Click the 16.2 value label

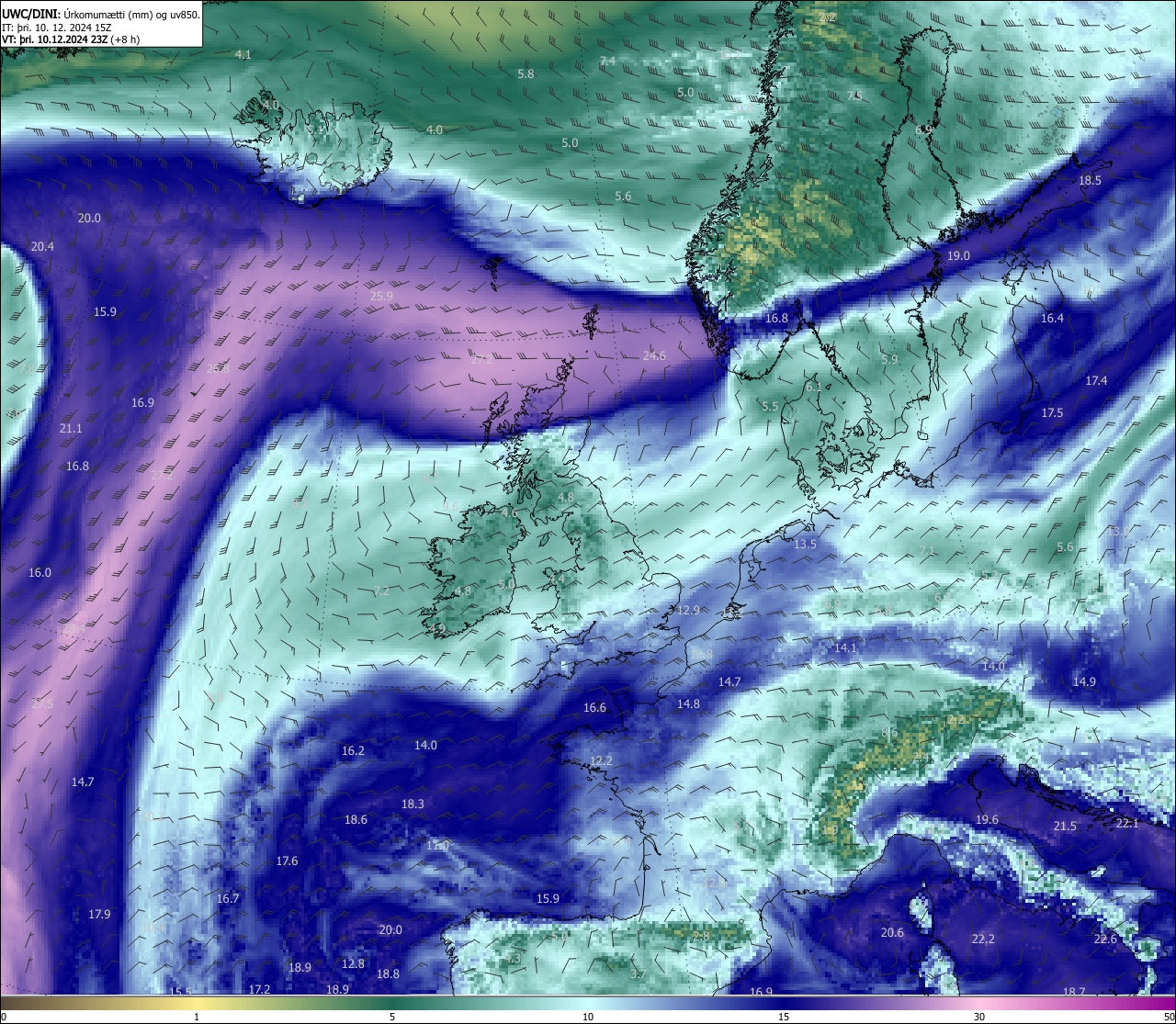coord(353,750)
